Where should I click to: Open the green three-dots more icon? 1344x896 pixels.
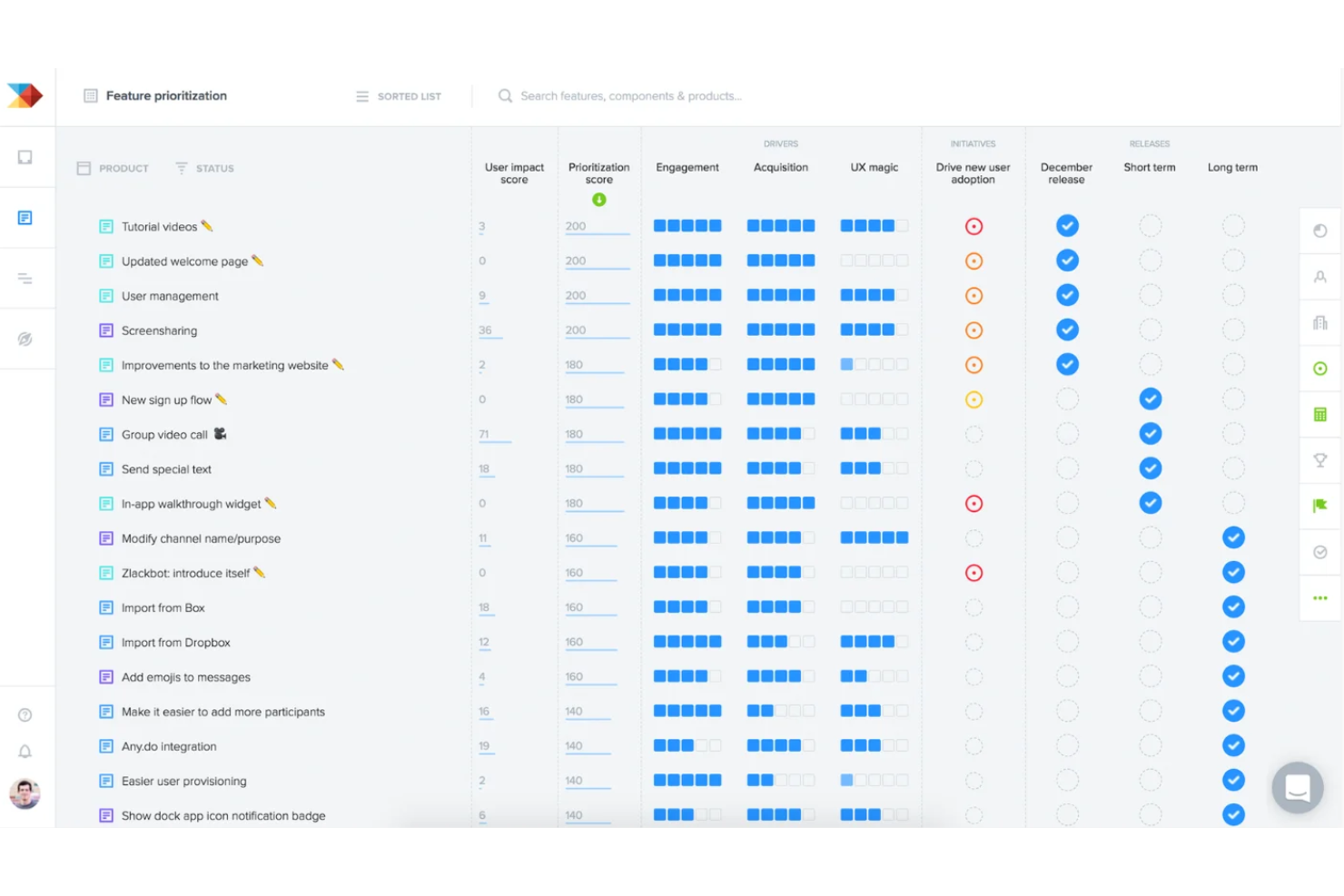[x=1320, y=598]
